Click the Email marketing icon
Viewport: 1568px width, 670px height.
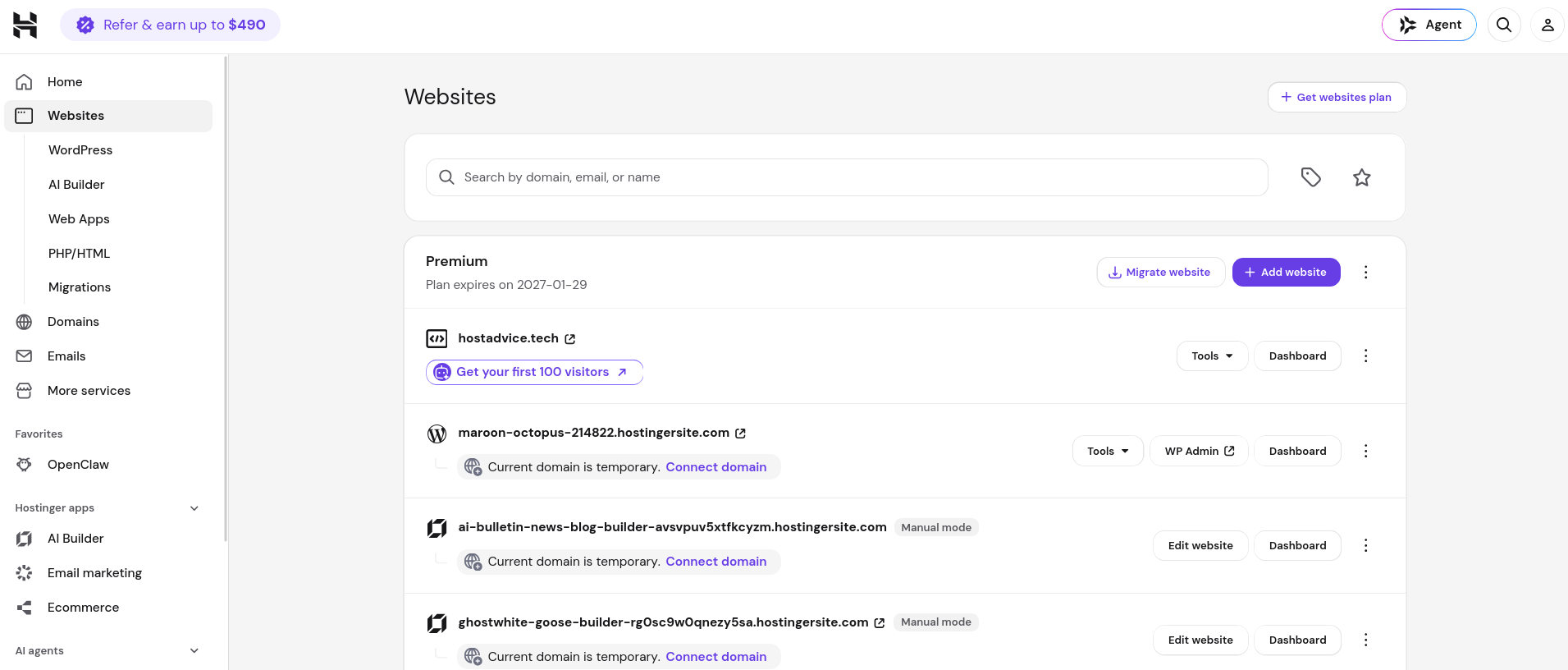[x=25, y=573]
